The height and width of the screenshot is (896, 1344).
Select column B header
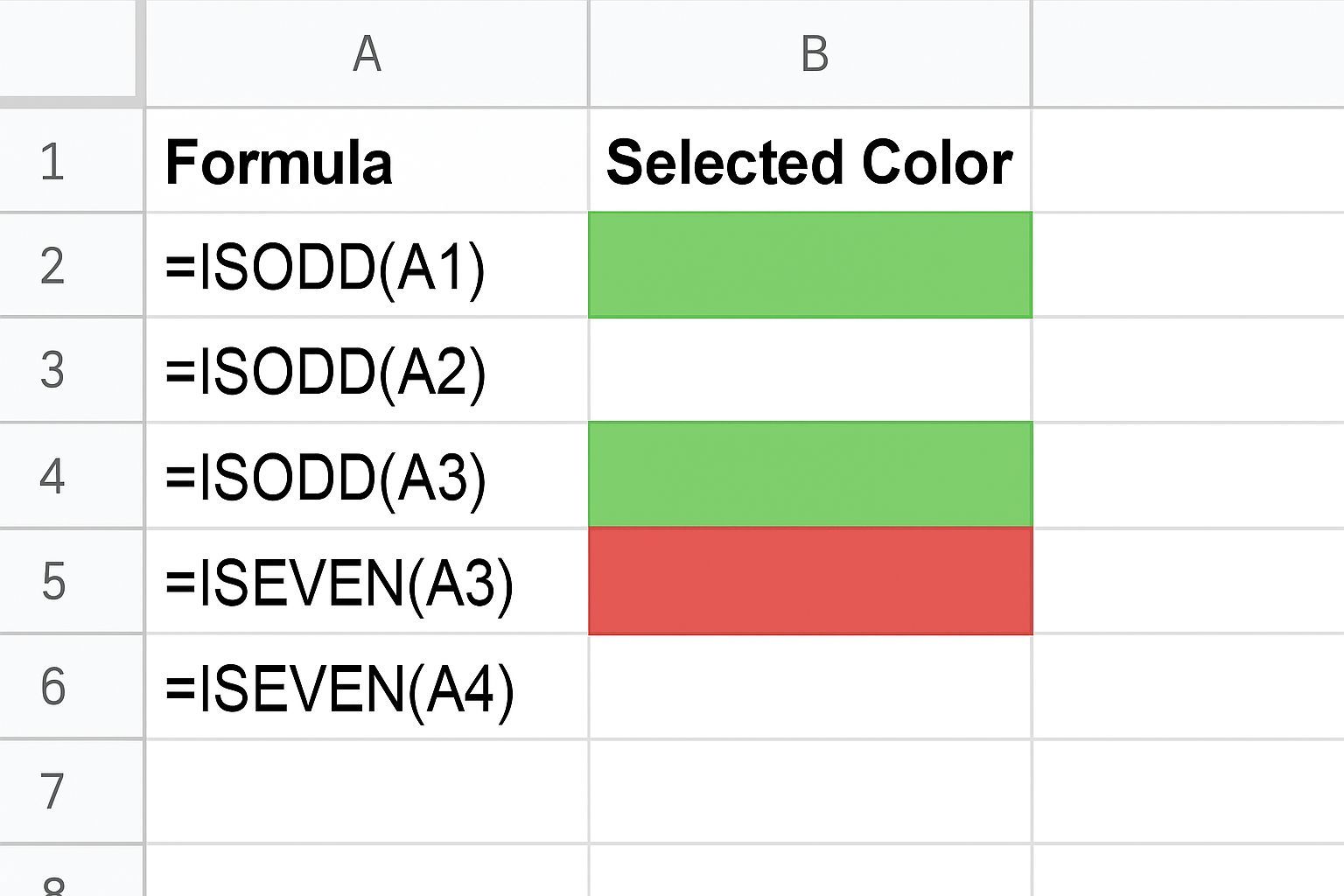[813, 54]
